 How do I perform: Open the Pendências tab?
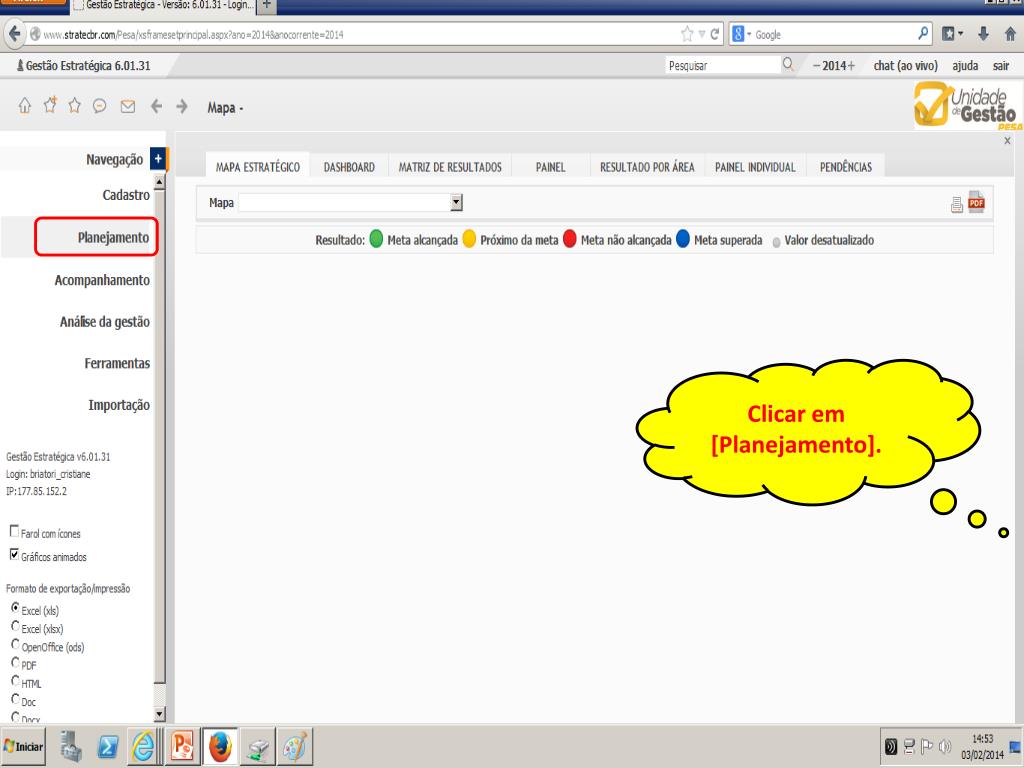pos(846,167)
